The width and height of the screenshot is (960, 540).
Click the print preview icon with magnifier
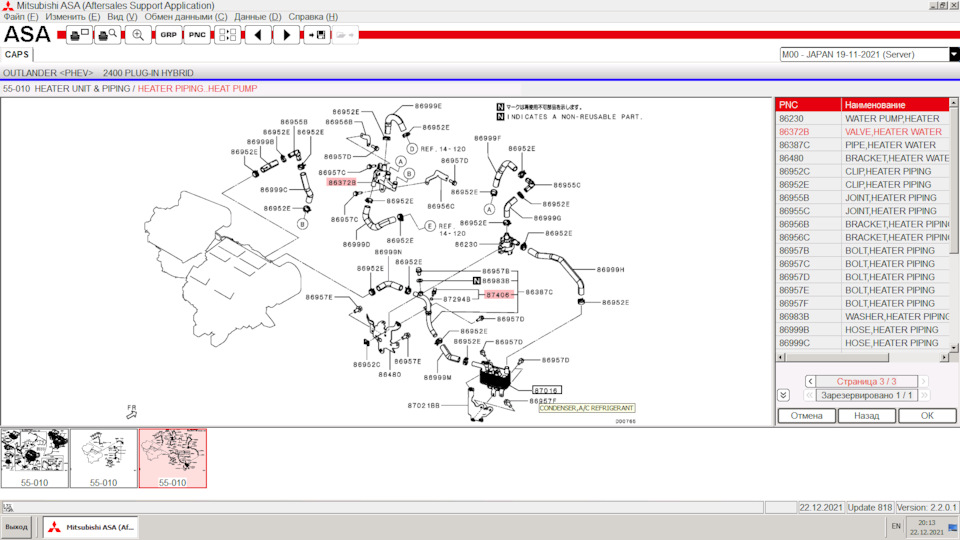pyautogui.click(x=107, y=35)
